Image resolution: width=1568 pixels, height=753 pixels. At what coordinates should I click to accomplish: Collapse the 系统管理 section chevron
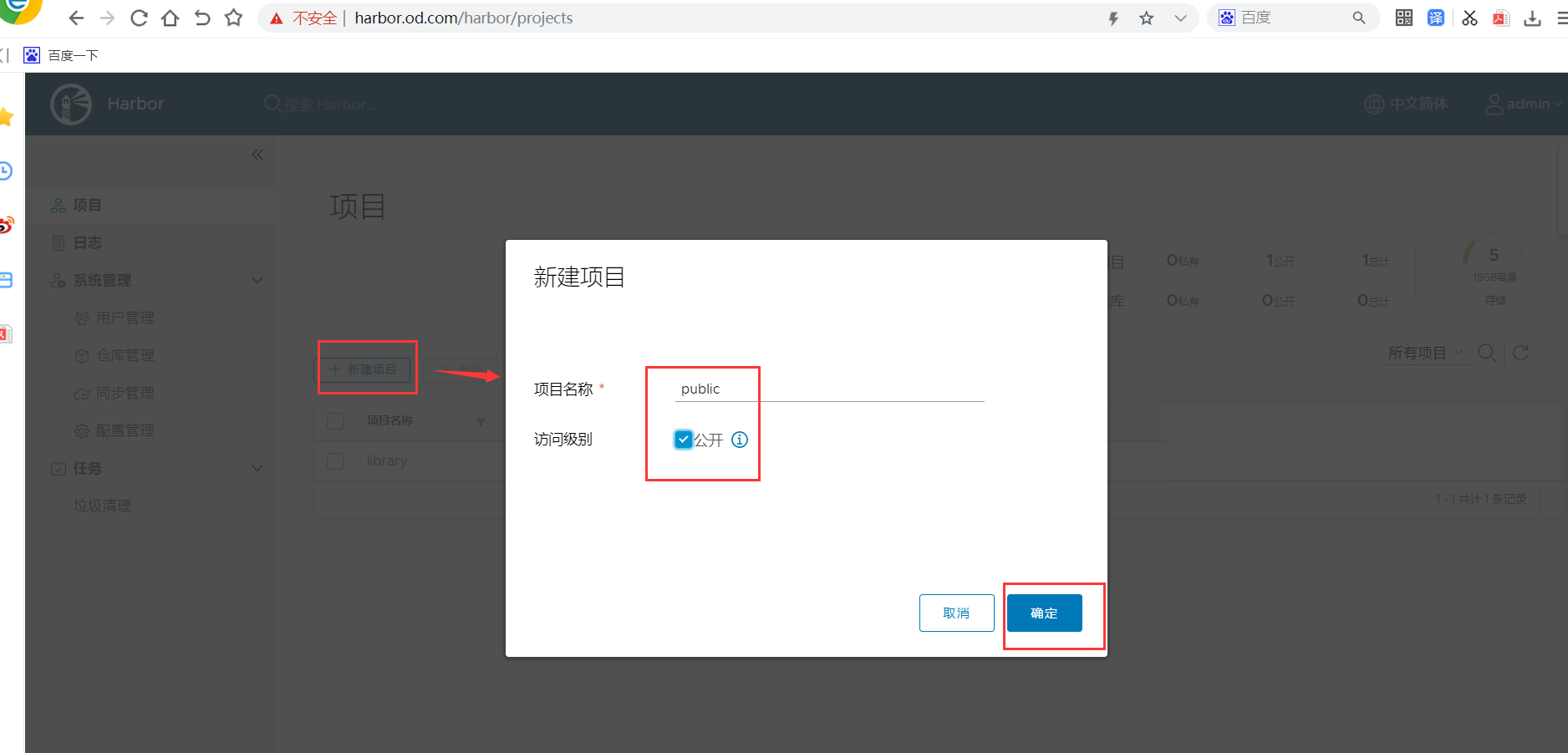[257, 280]
